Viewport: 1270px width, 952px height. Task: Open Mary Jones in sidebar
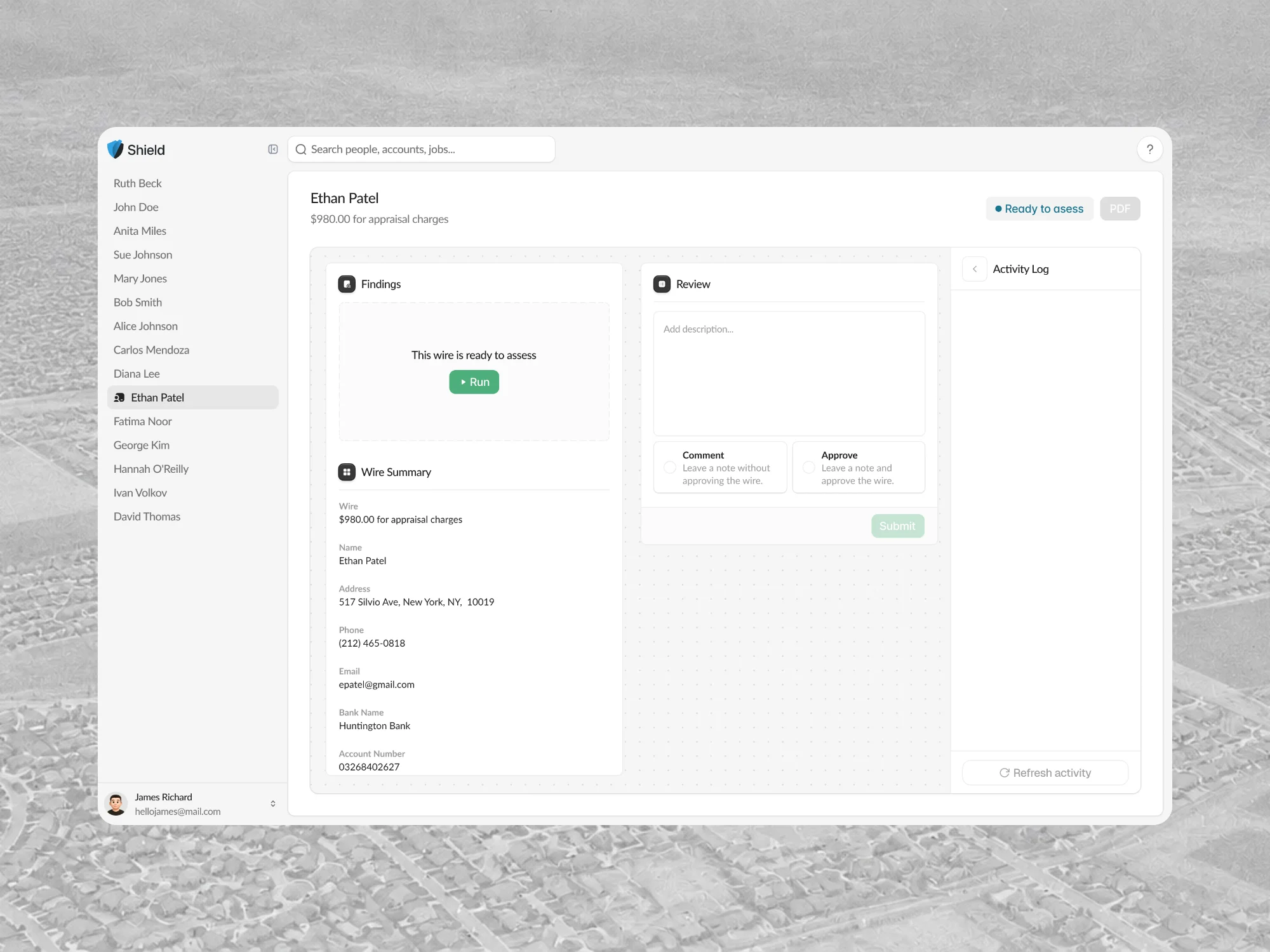[140, 279]
